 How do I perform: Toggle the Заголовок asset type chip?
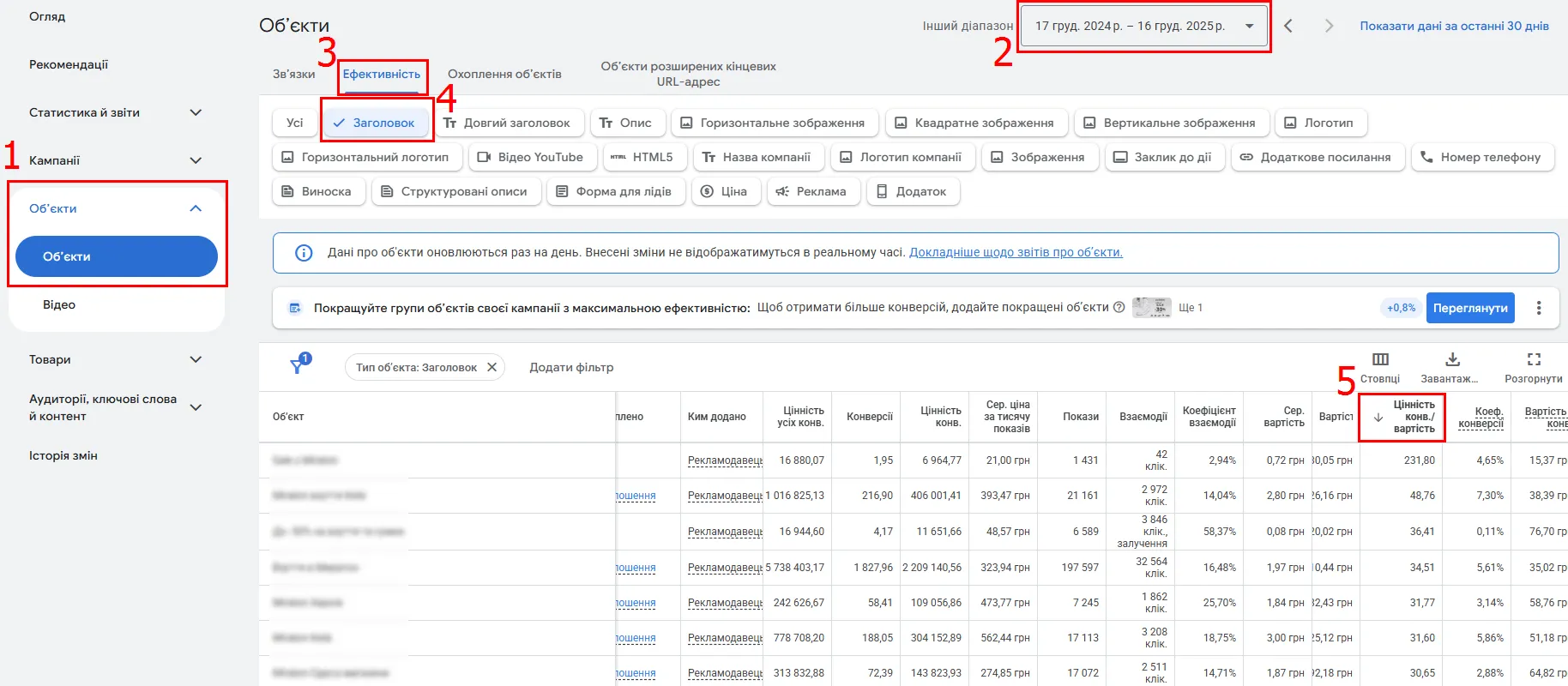coord(374,123)
